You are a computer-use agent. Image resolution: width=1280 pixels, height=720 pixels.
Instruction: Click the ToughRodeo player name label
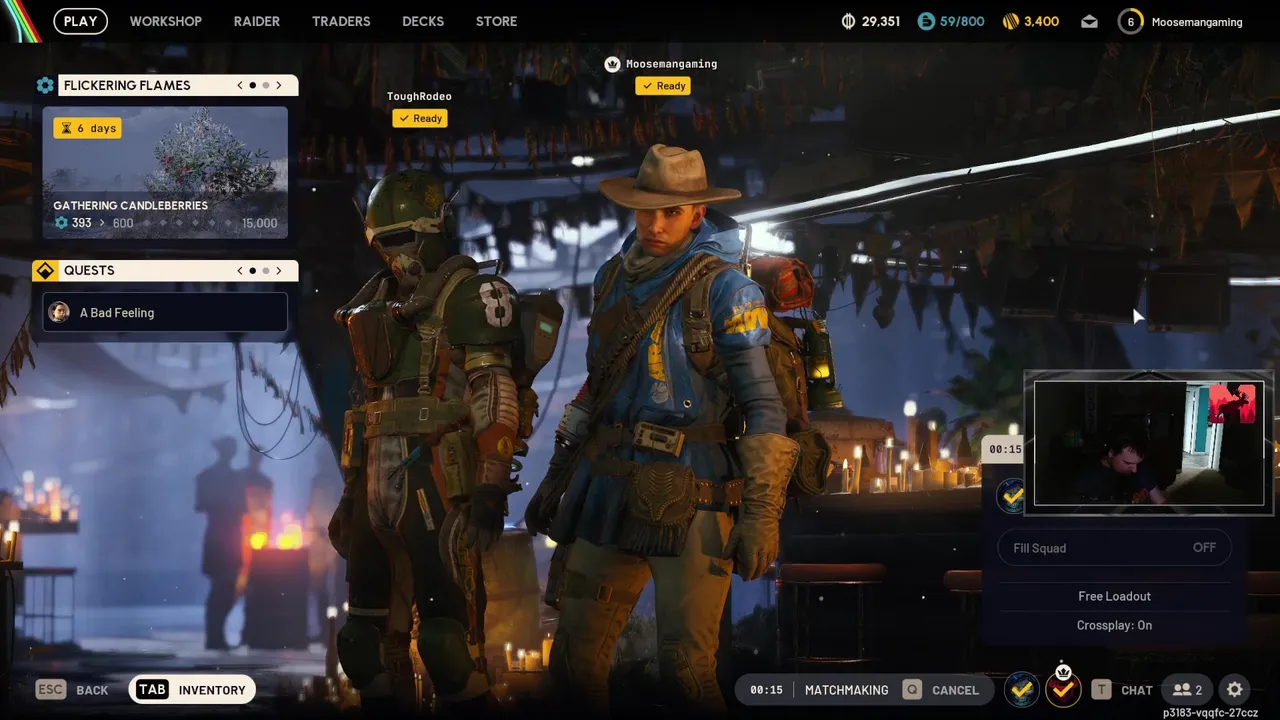[419, 96]
